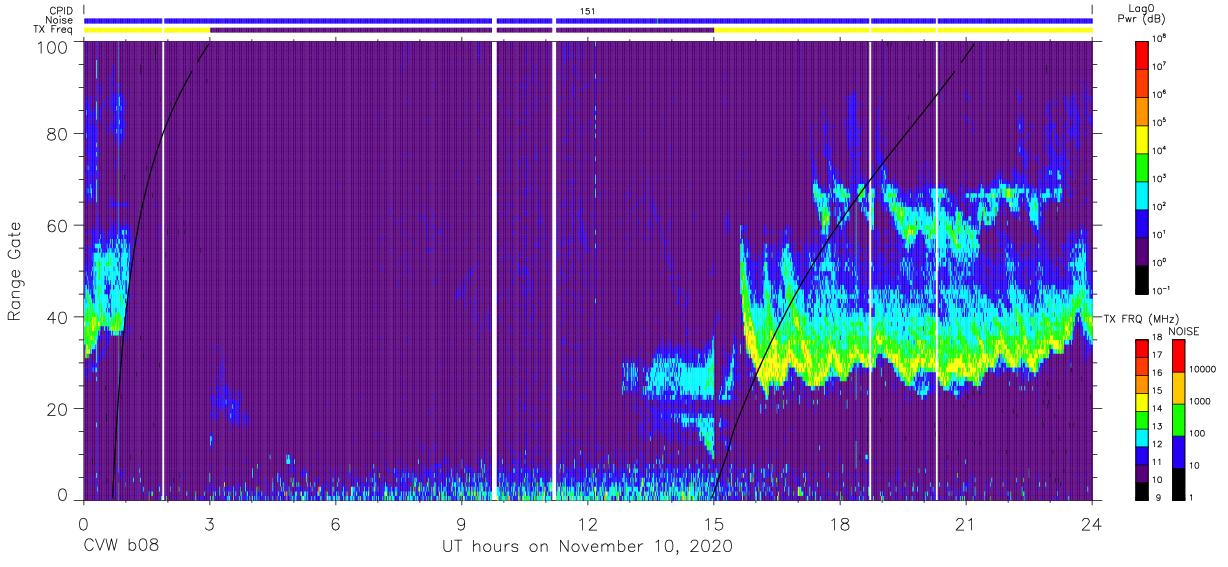1228x567 pixels.
Task: Click x-axis hour tick label '12'
Action: pyautogui.click(x=587, y=523)
